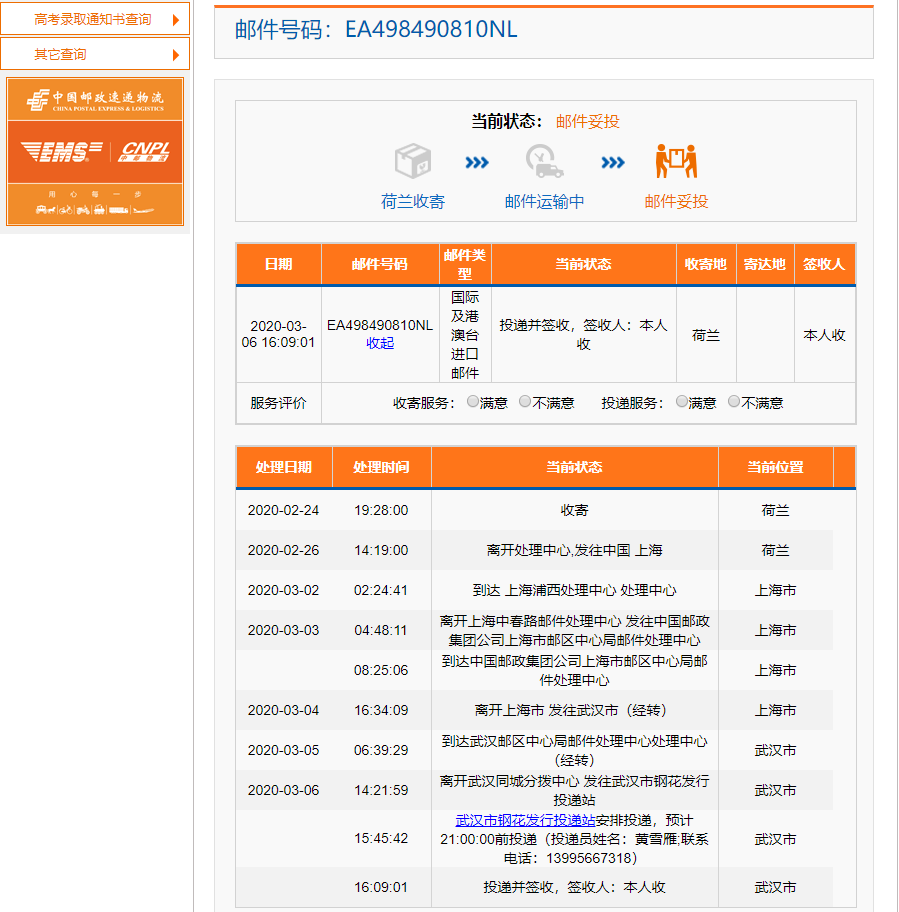Select 满意 for 投递服务
899x912 pixels.
coord(682,401)
